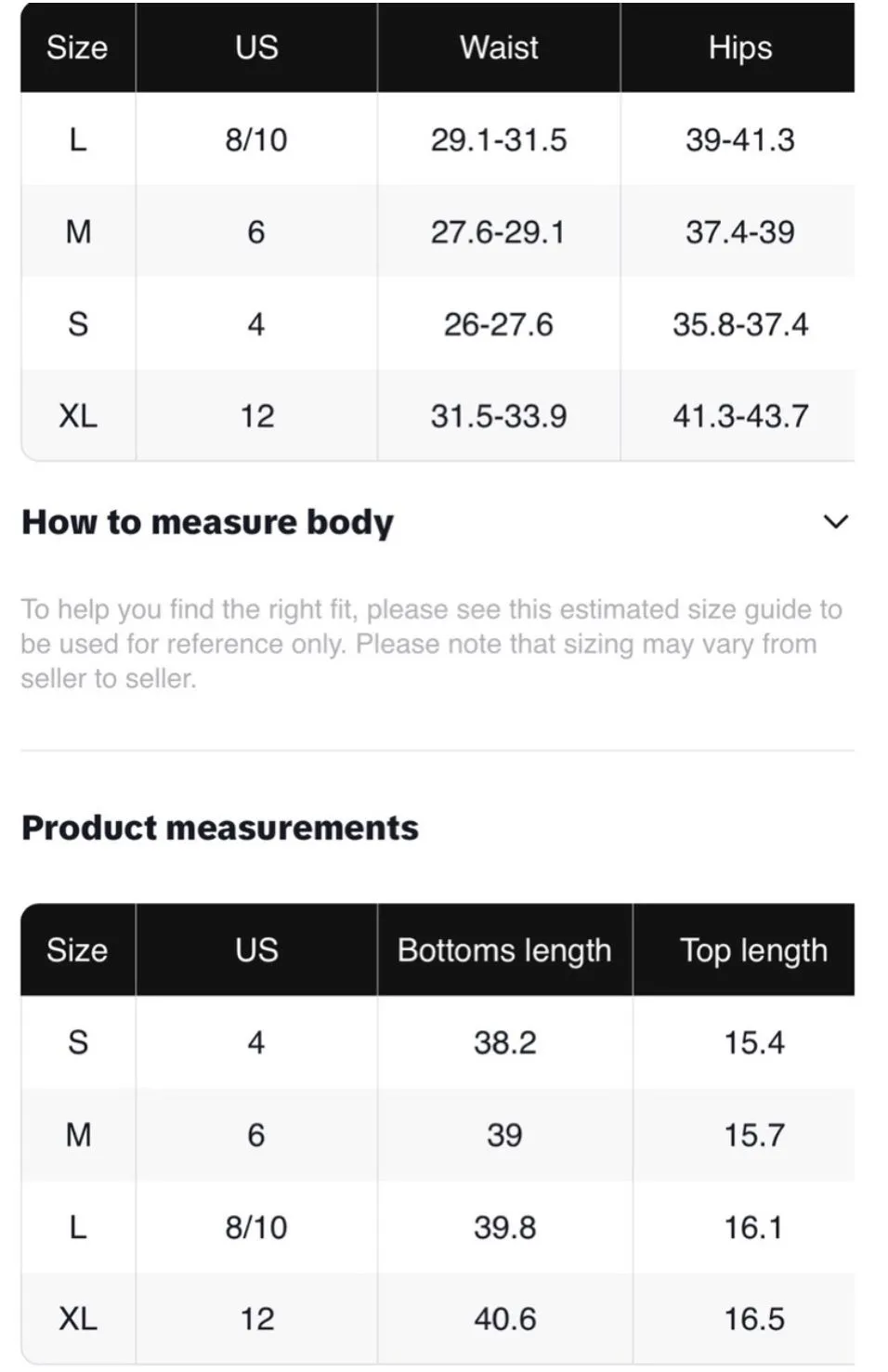Click bottoms length 39.8 cell
Image resolution: width=888 pixels, height=1372 pixels.
pos(504,1226)
